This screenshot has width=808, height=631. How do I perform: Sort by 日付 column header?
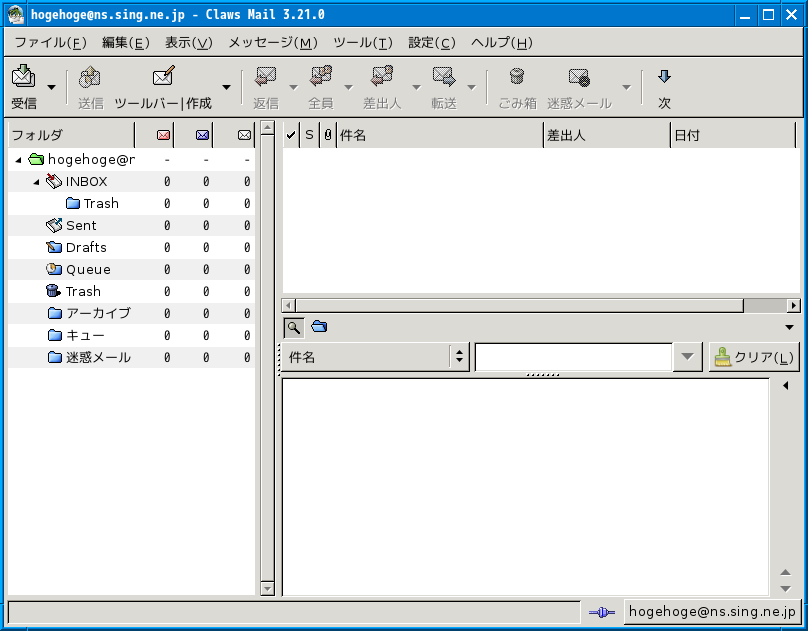click(x=733, y=135)
